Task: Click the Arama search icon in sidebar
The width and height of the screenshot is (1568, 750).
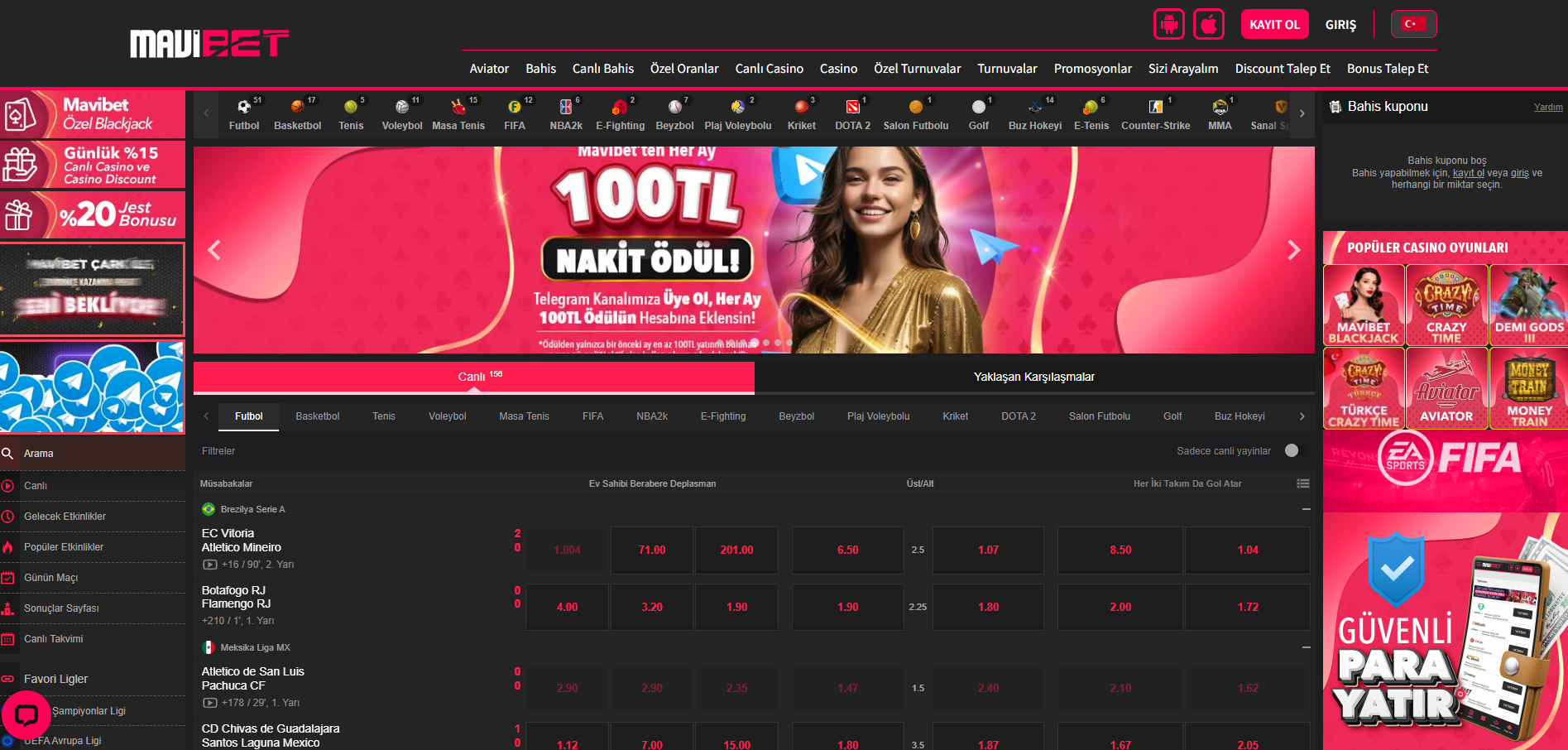Action: click(x=8, y=454)
